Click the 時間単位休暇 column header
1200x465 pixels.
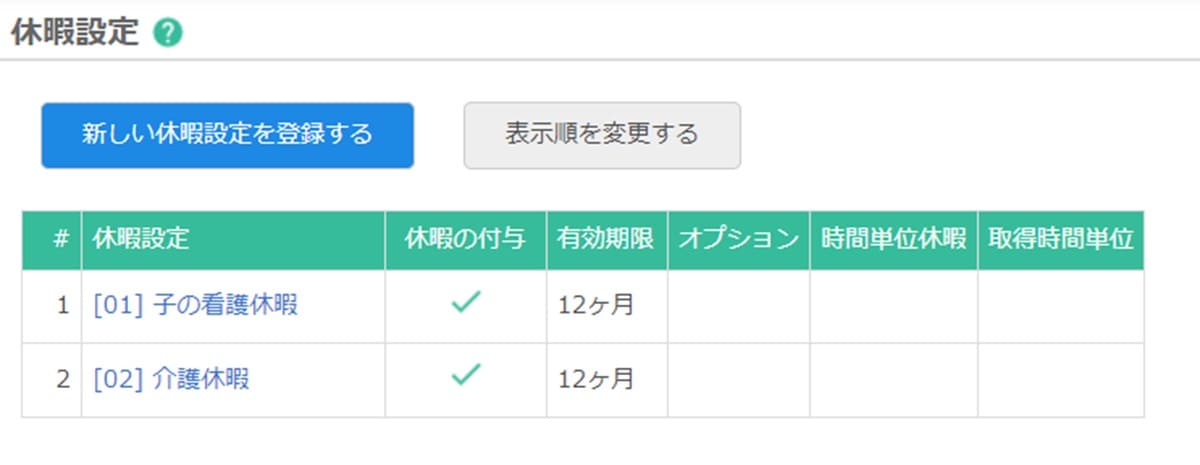894,240
